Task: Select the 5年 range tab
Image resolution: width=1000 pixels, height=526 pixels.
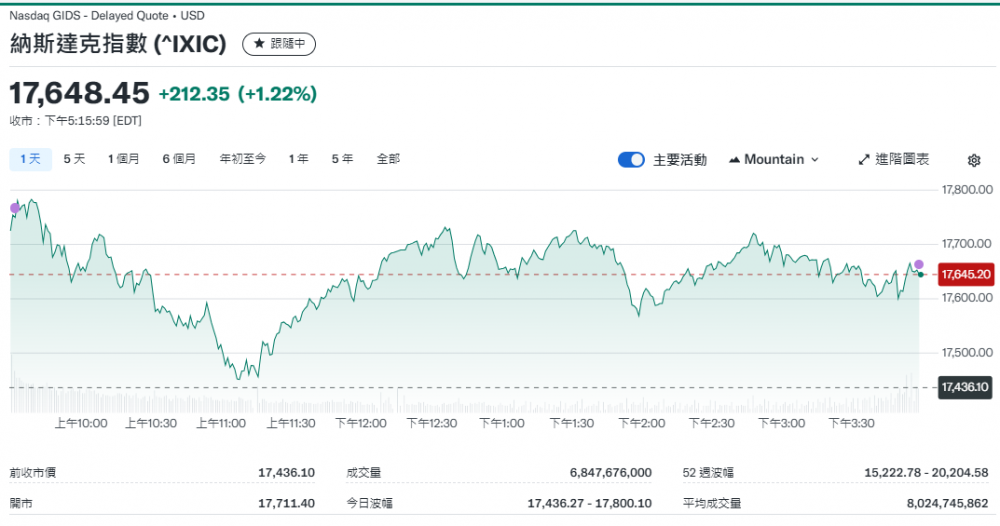Action: point(342,158)
